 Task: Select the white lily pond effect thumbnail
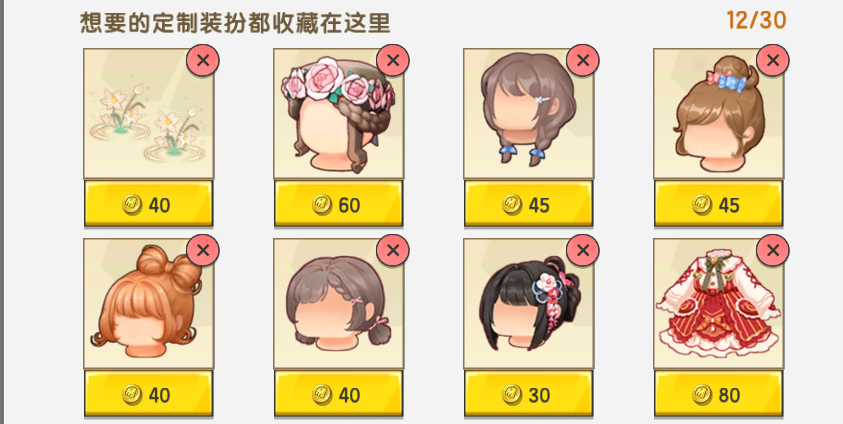148,114
